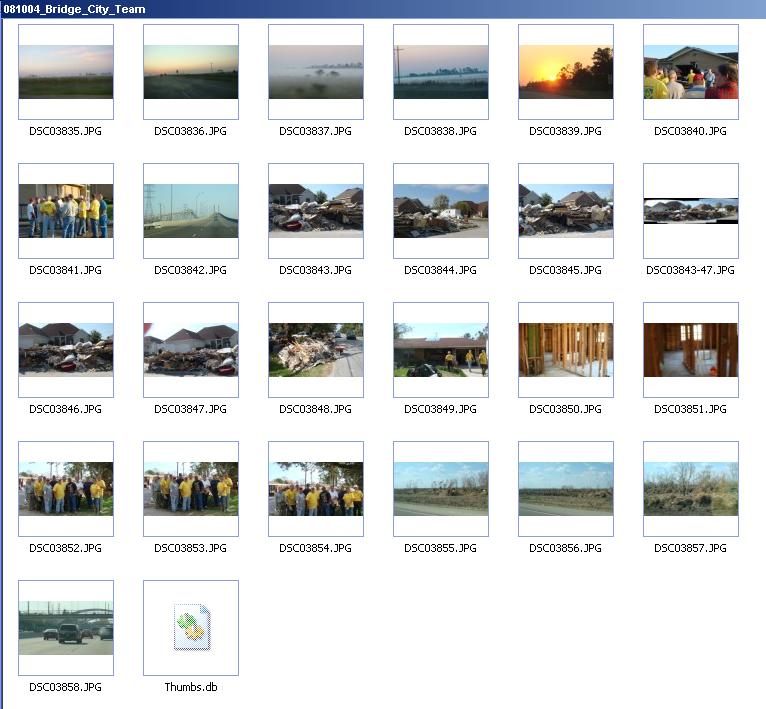This screenshot has height=709, width=766.
Task: Click the DSC03854.JPG name text
Action: click(316, 548)
